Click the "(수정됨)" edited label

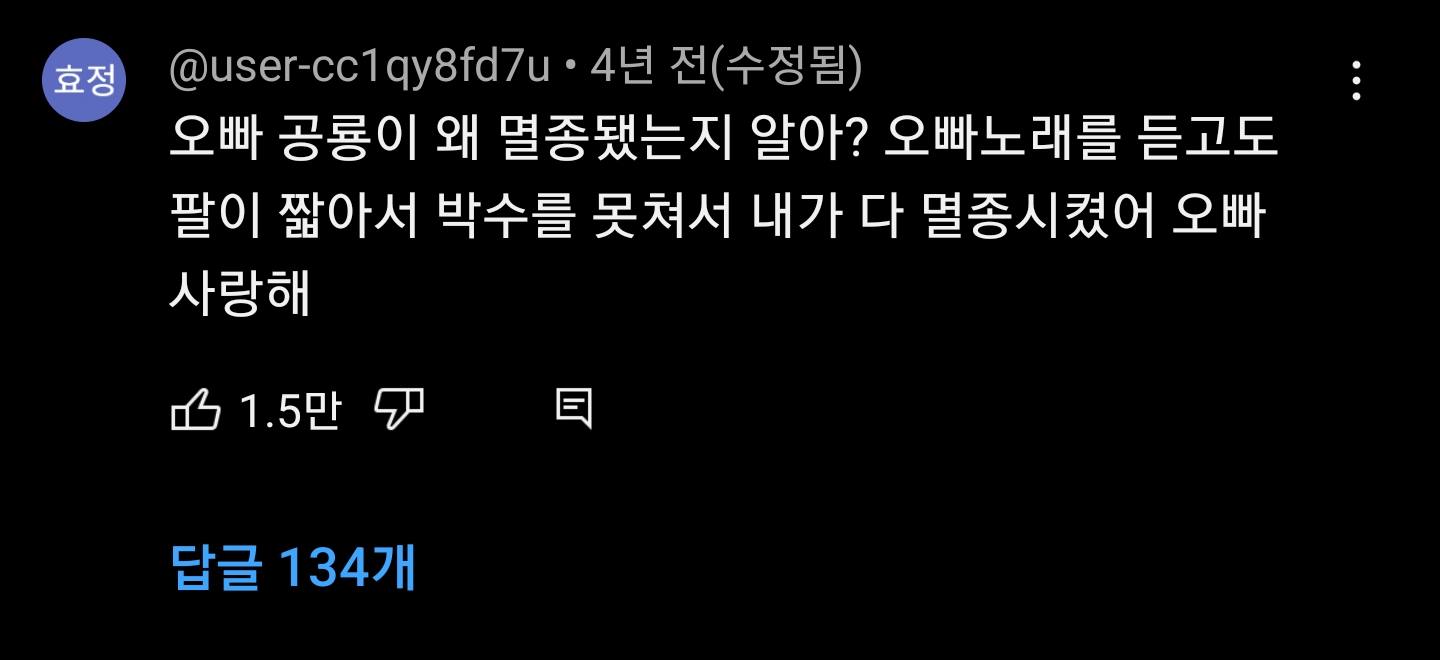pos(785,68)
